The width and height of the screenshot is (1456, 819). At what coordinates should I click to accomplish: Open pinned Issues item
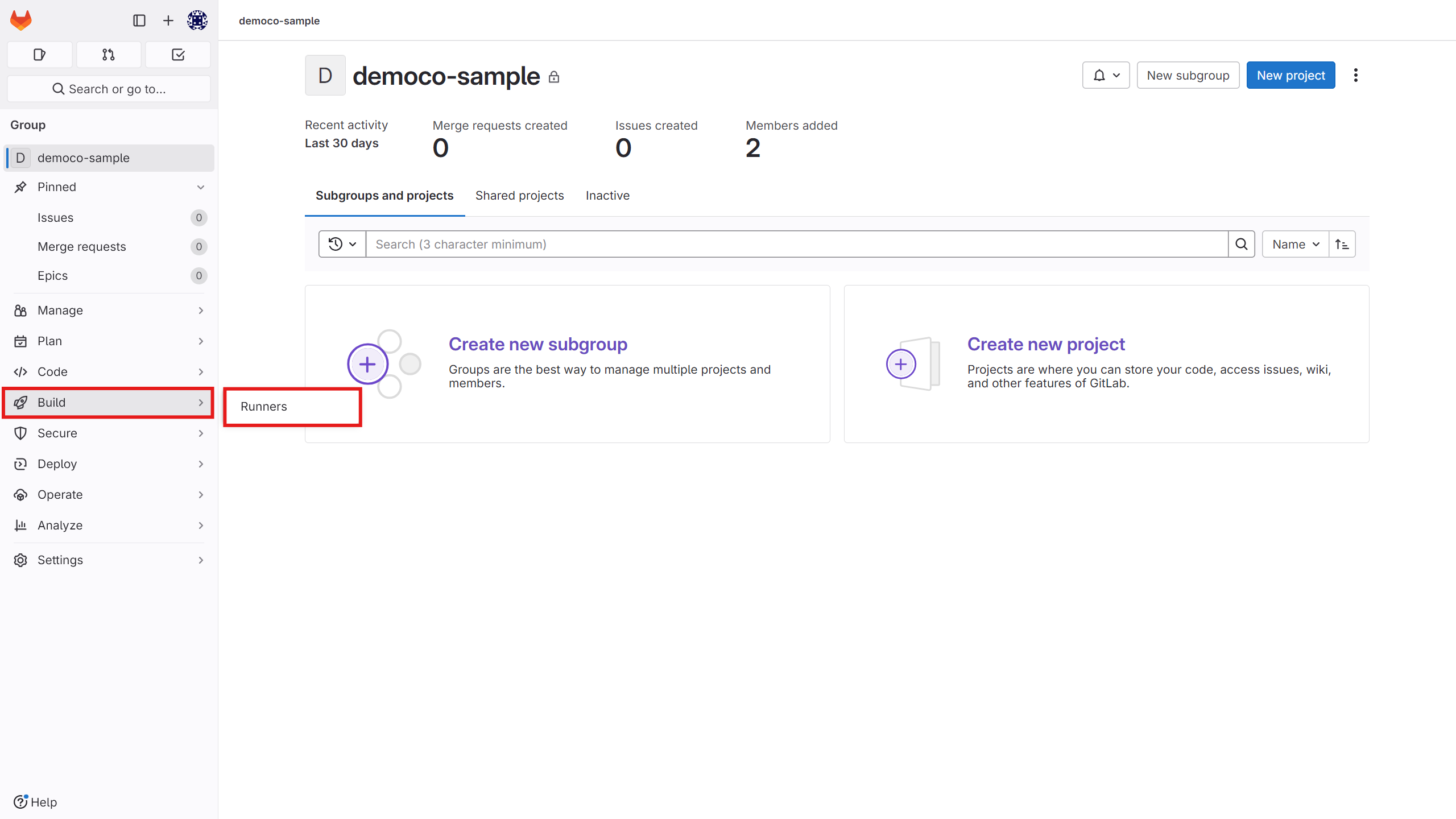[109, 218]
